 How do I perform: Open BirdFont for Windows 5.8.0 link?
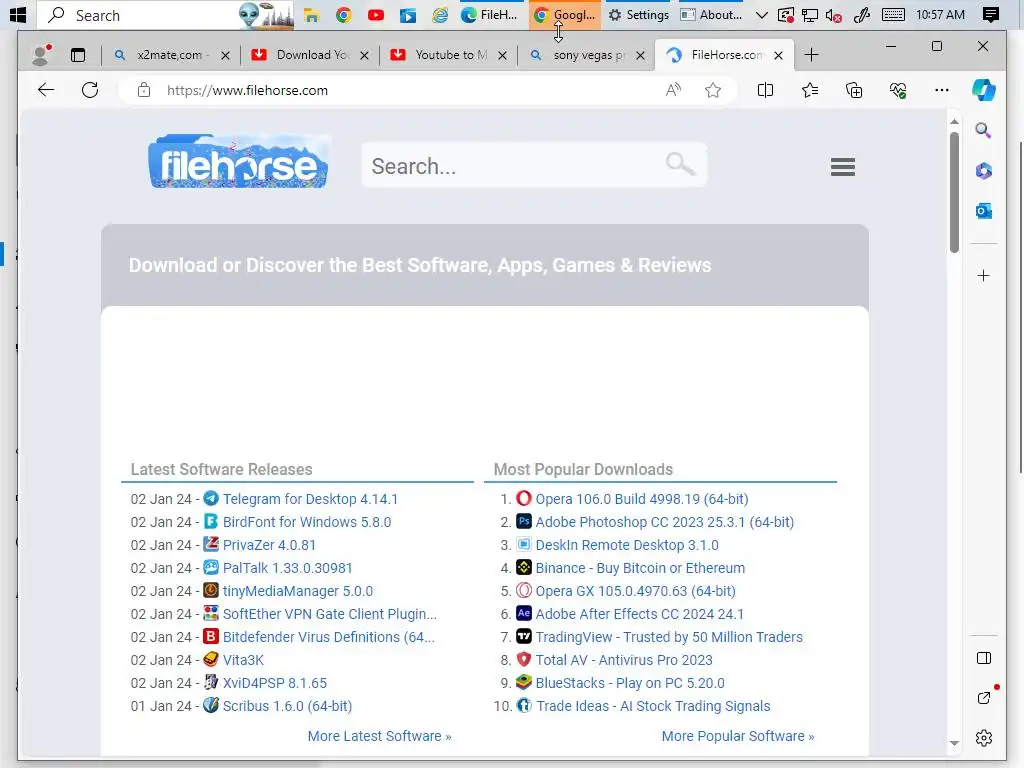(x=307, y=522)
